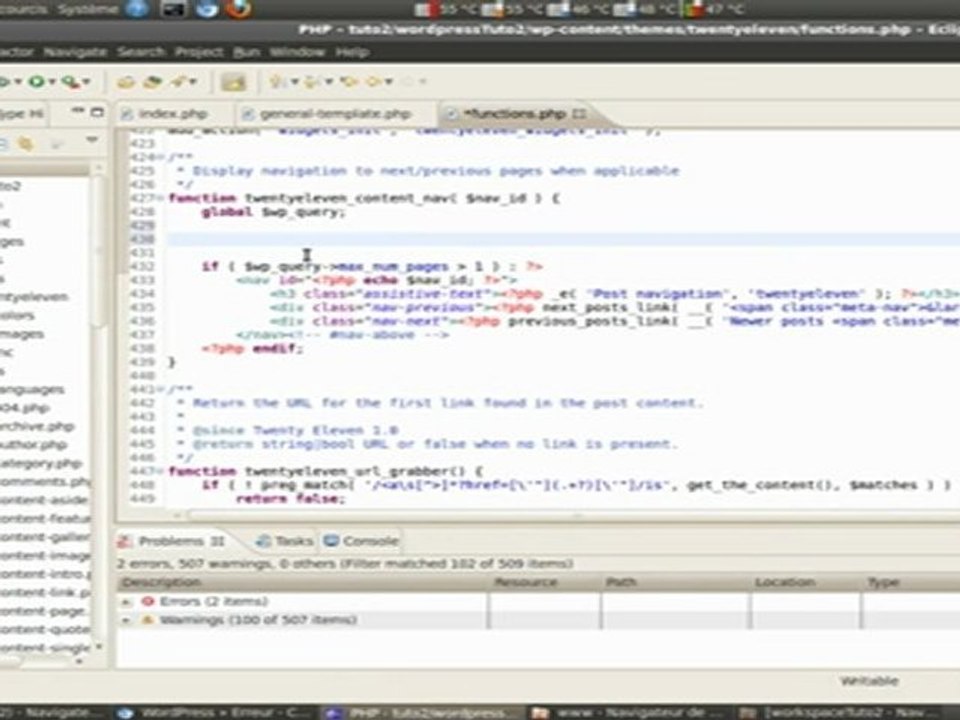Select comments.php in the explorer tree
Image resolution: width=960 pixels, height=720 pixels.
(44, 482)
